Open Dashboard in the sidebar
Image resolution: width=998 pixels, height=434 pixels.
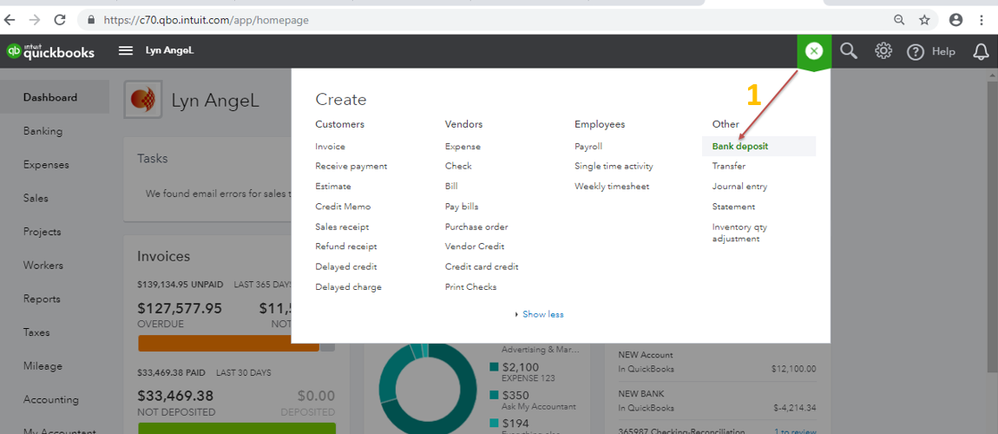(55, 97)
